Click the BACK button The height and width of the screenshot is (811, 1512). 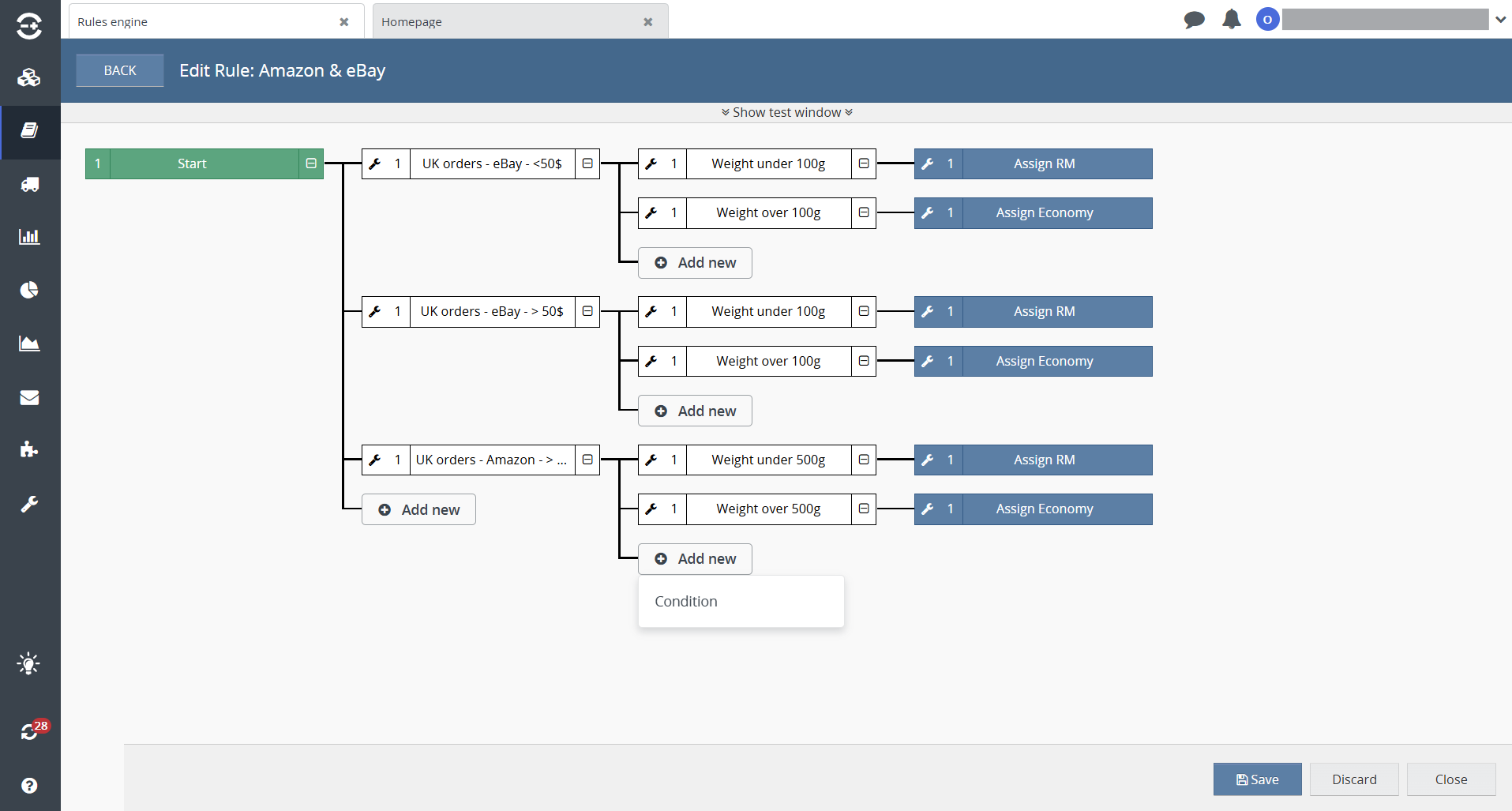[120, 70]
